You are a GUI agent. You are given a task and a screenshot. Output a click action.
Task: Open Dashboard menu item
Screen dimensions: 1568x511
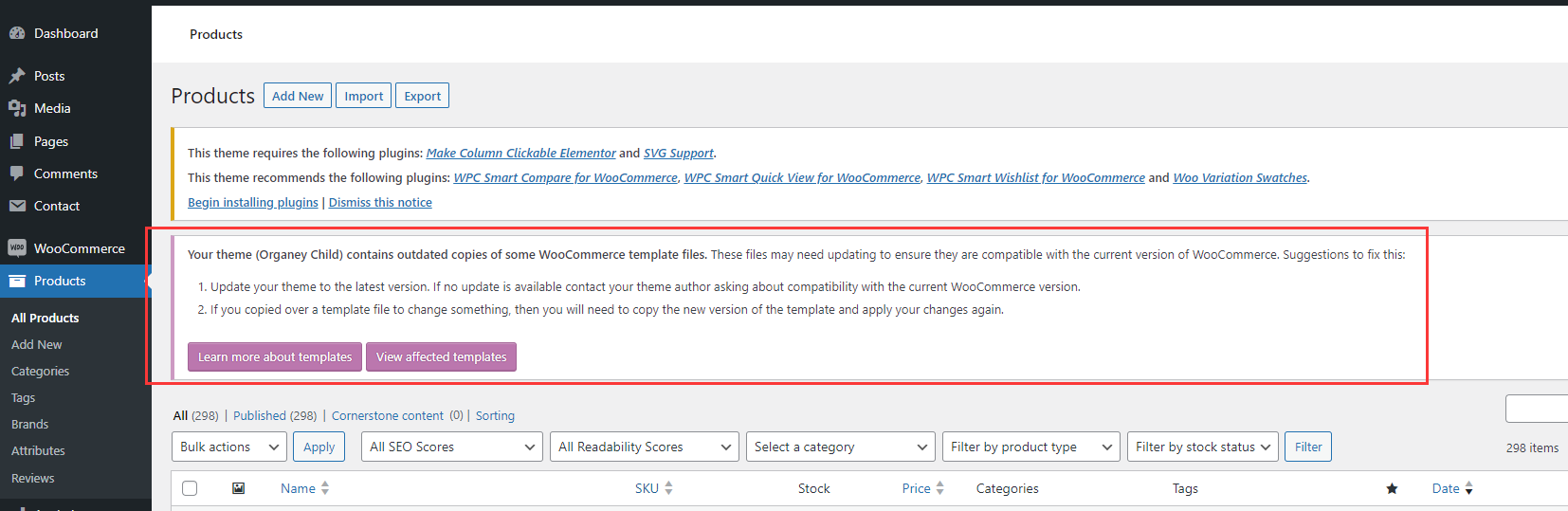(x=76, y=33)
